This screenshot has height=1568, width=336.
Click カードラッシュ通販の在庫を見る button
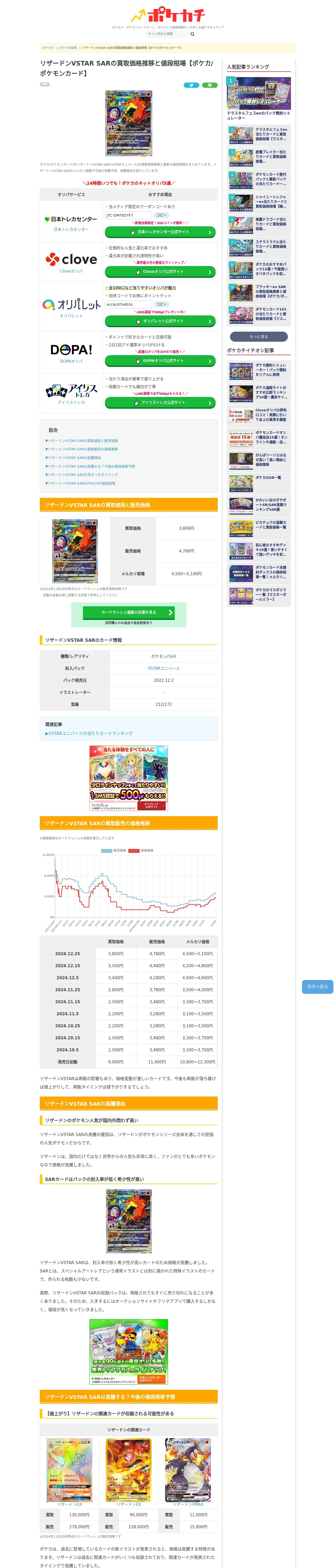[x=129, y=612]
